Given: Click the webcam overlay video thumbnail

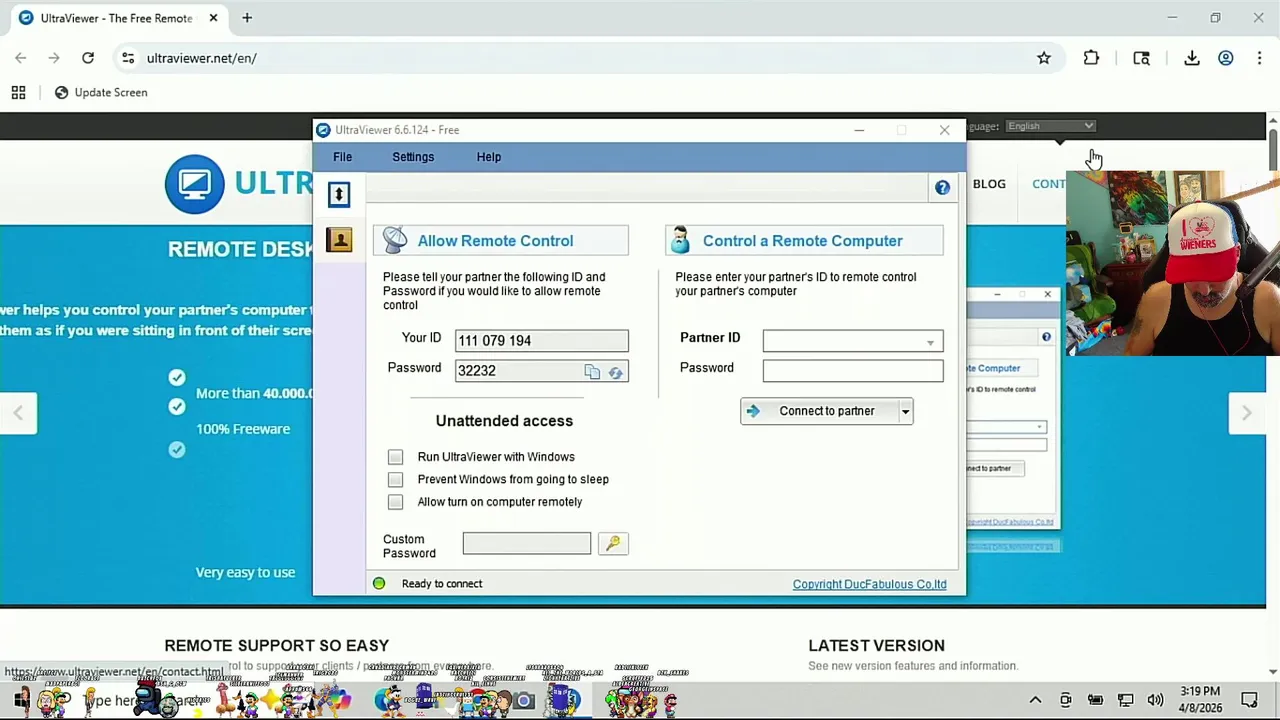Looking at the screenshot, I should point(1172,263).
